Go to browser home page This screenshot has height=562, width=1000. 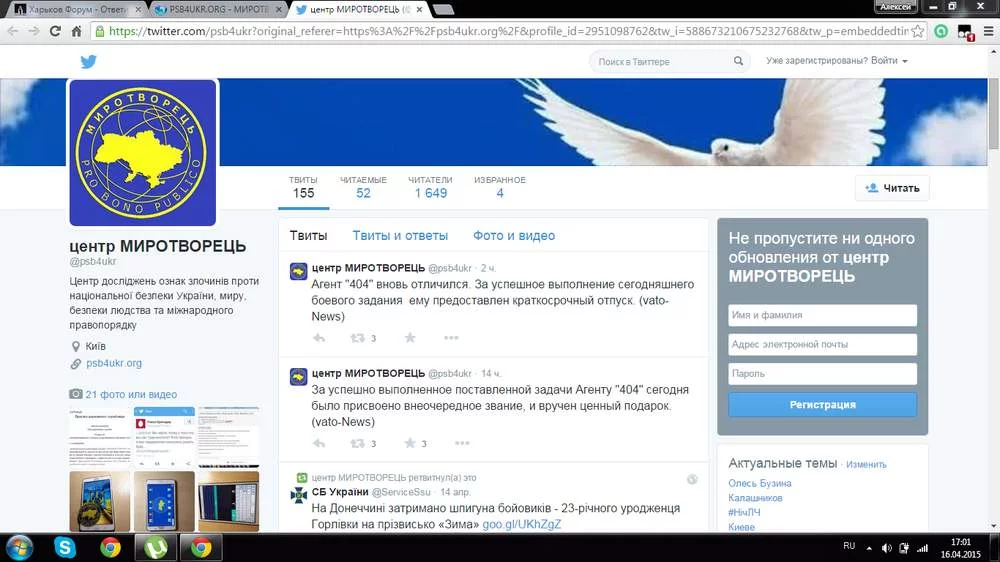76,31
